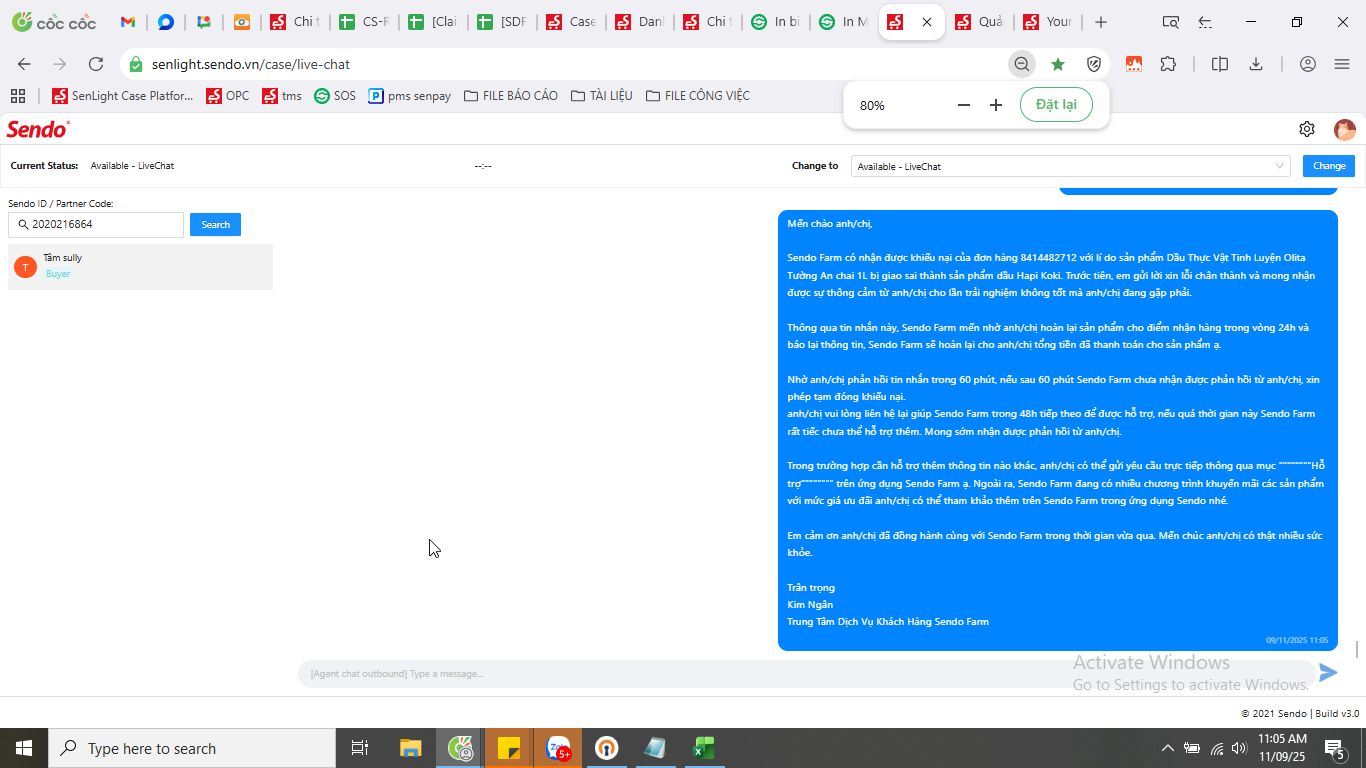1366x768 pixels.
Task: Open Excel from the taskbar
Action: [x=705, y=748]
